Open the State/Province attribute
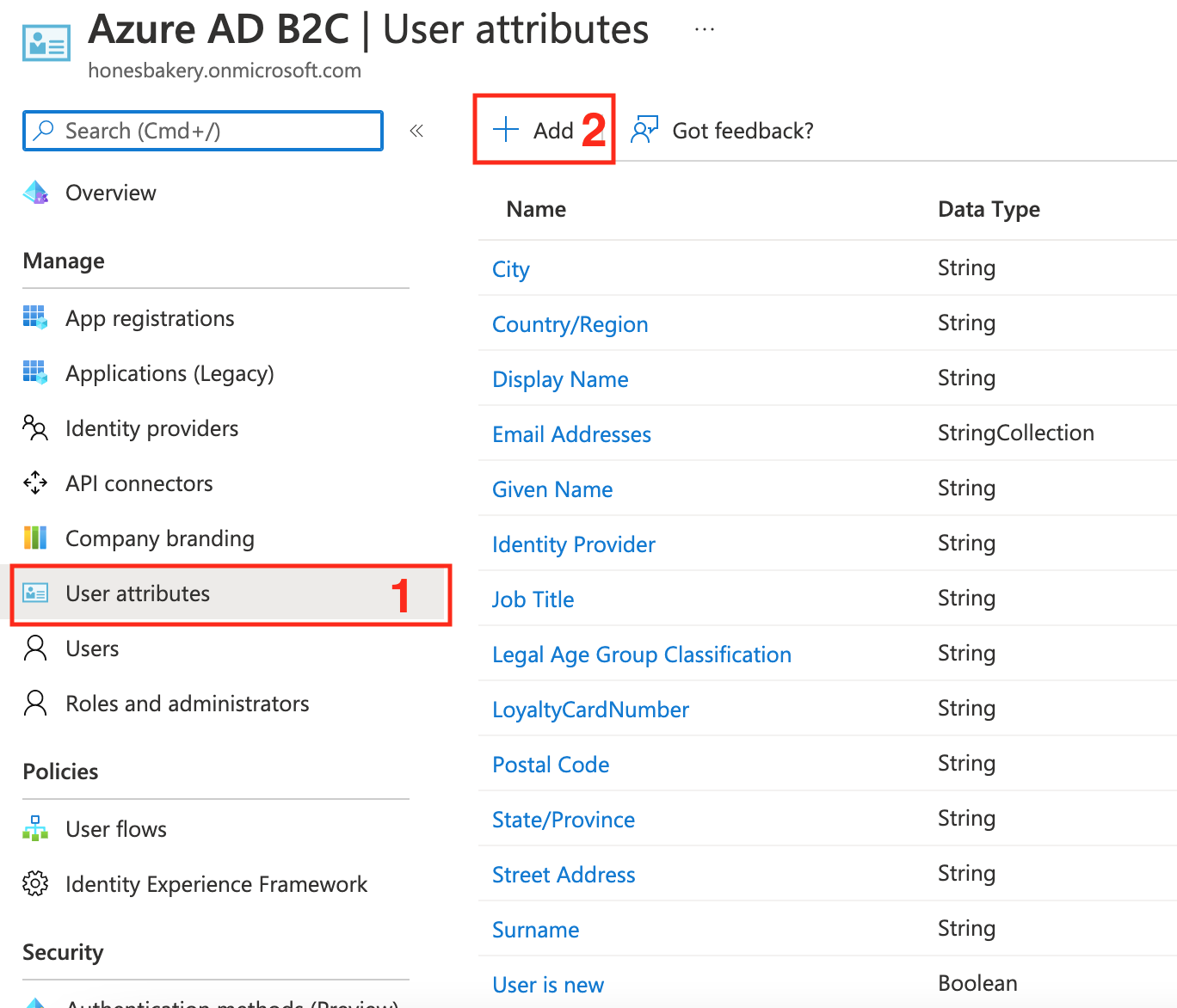This screenshot has width=1177, height=1008. (564, 820)
